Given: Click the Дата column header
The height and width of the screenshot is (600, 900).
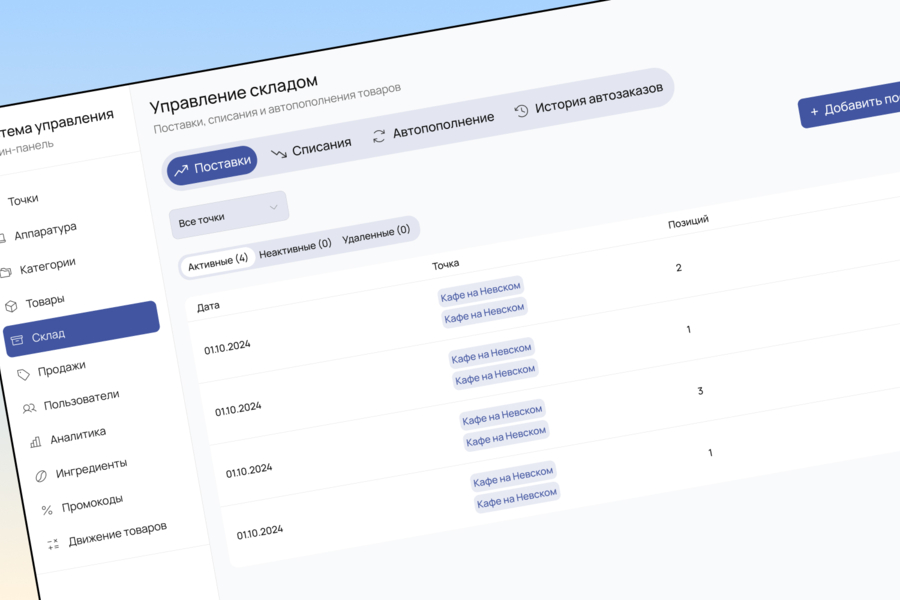Looking at the screenshot, I should pyautogui.click(x=208, y=306).
